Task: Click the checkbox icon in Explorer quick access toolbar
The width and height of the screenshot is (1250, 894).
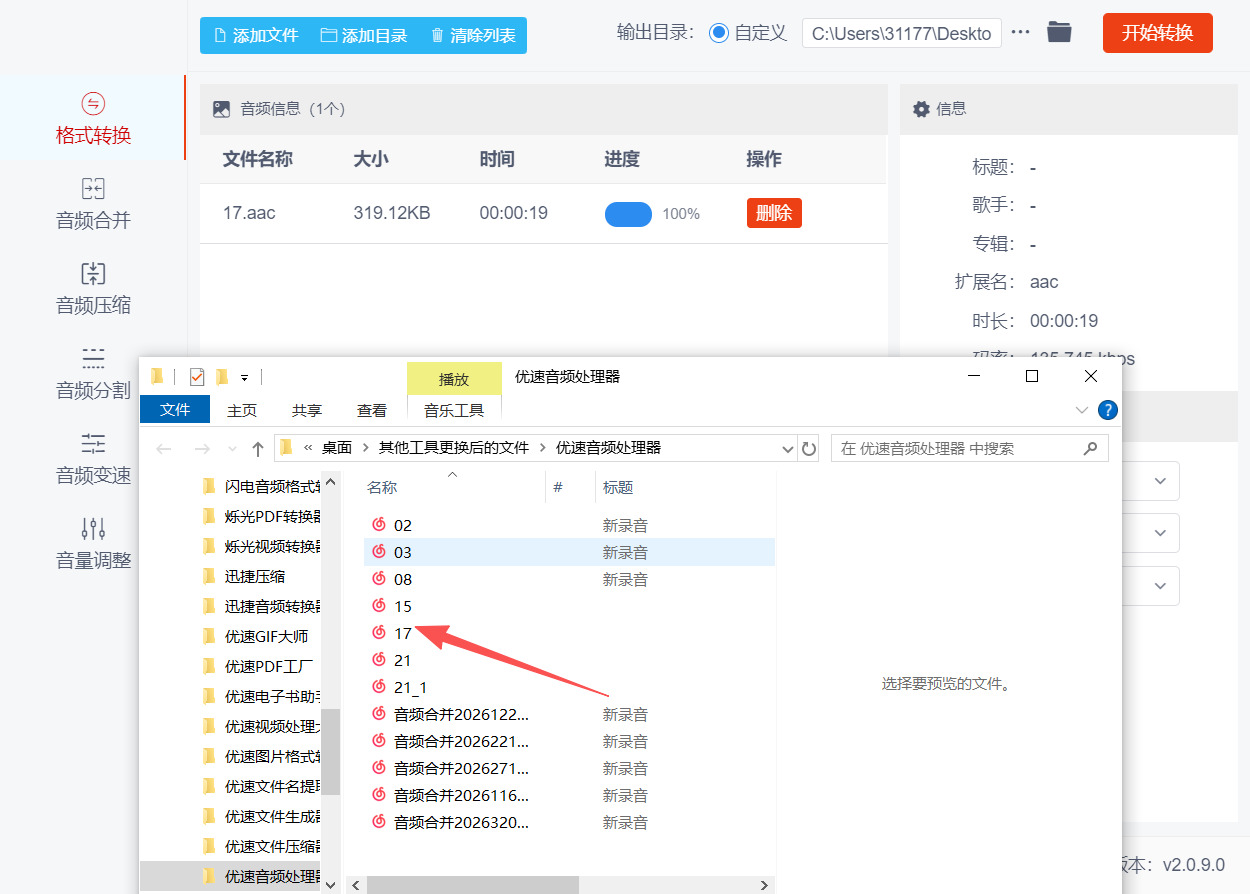Action: 196,376
